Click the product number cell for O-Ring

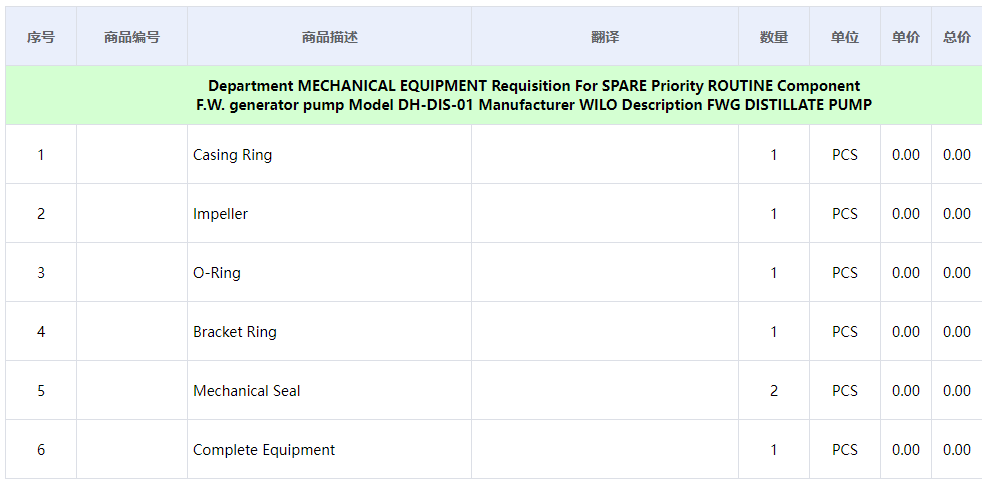point(132,273)
